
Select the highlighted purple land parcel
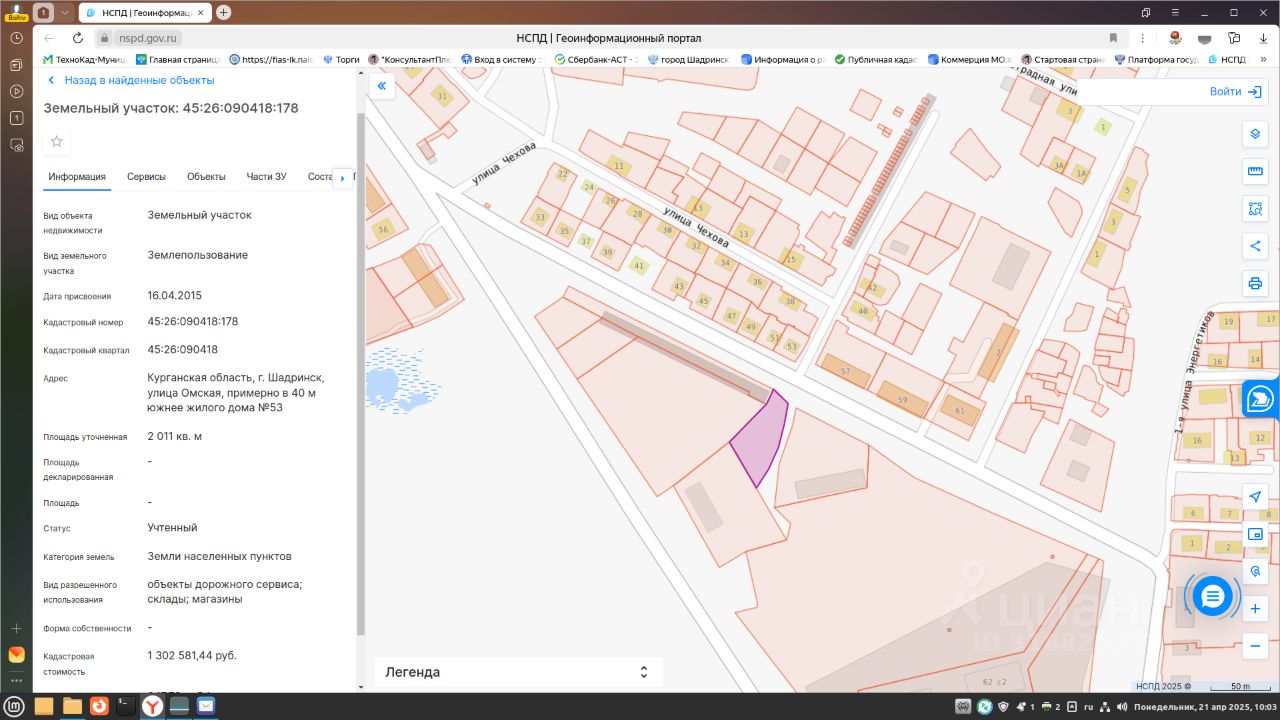pos(760,440)
